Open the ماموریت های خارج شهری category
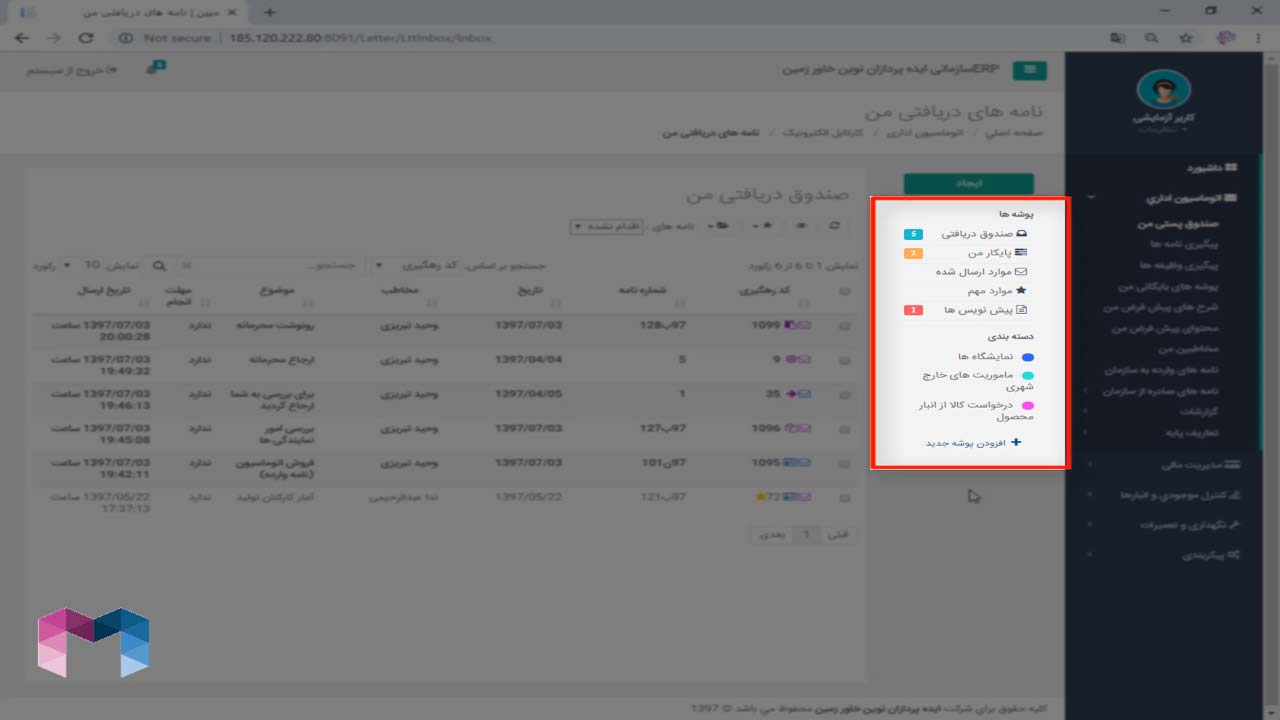This screenshot has height=720, width=1280. coord(978,381)
